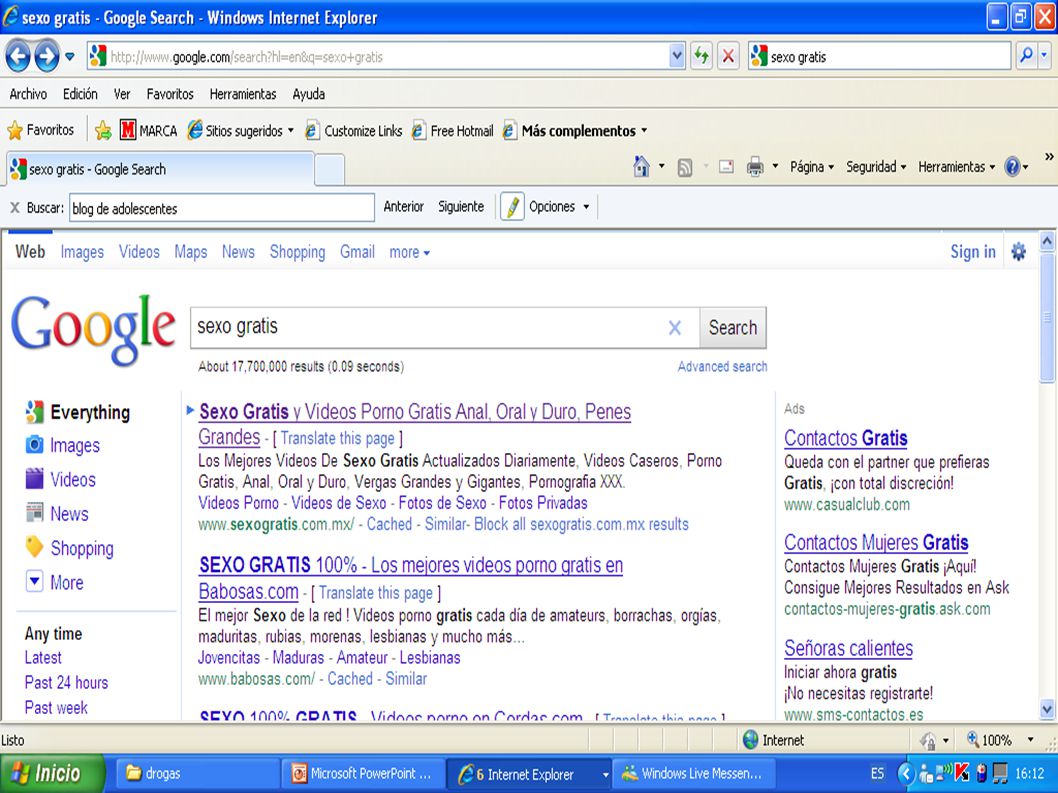This screenshot has height=793, width=1058.
Task: Select the Google Search browser tab
Action: 161,169
